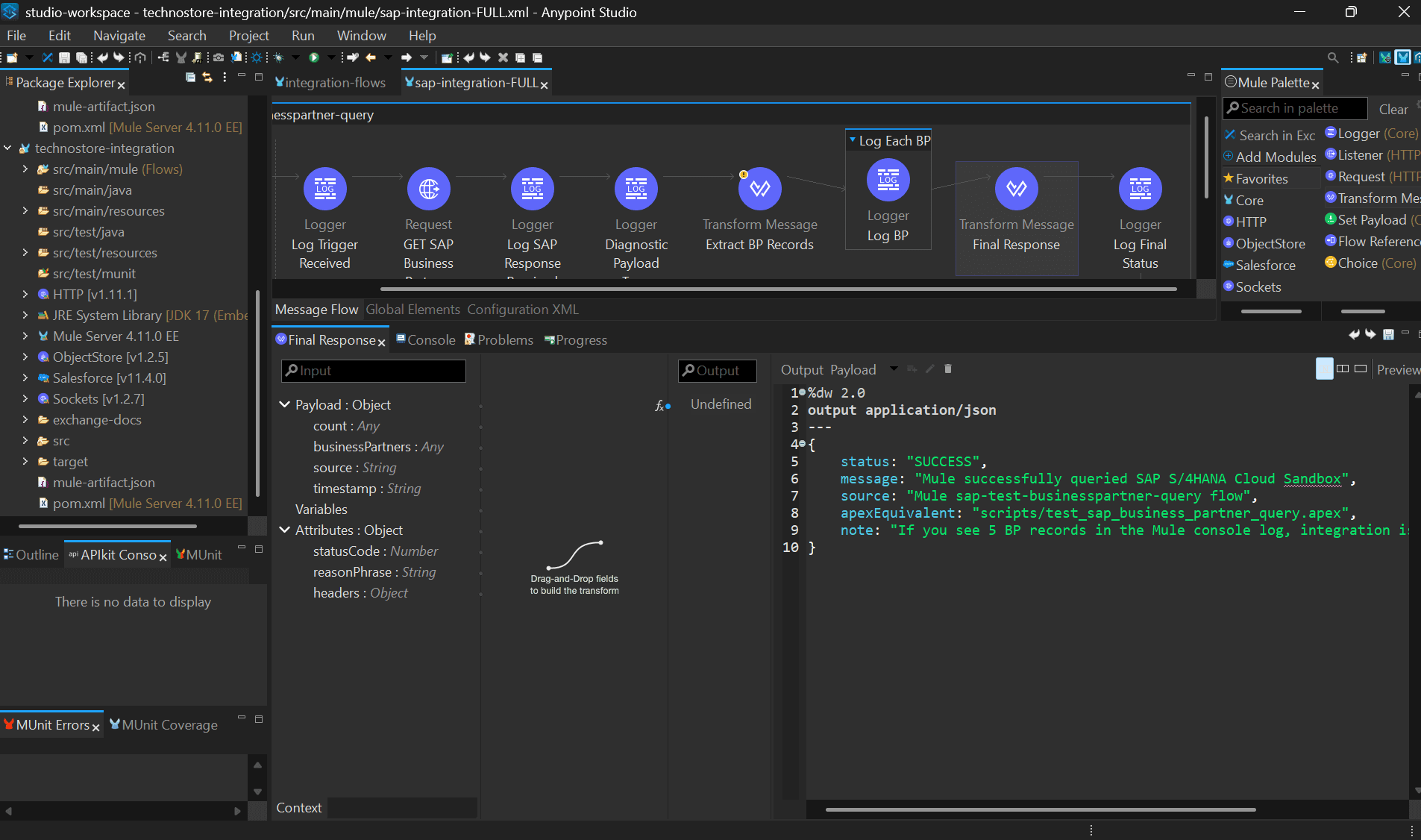Viewport: 1421px width, 840px height.
Task: Click the white Forward navigation arrow
Action: tap(407, 57)
